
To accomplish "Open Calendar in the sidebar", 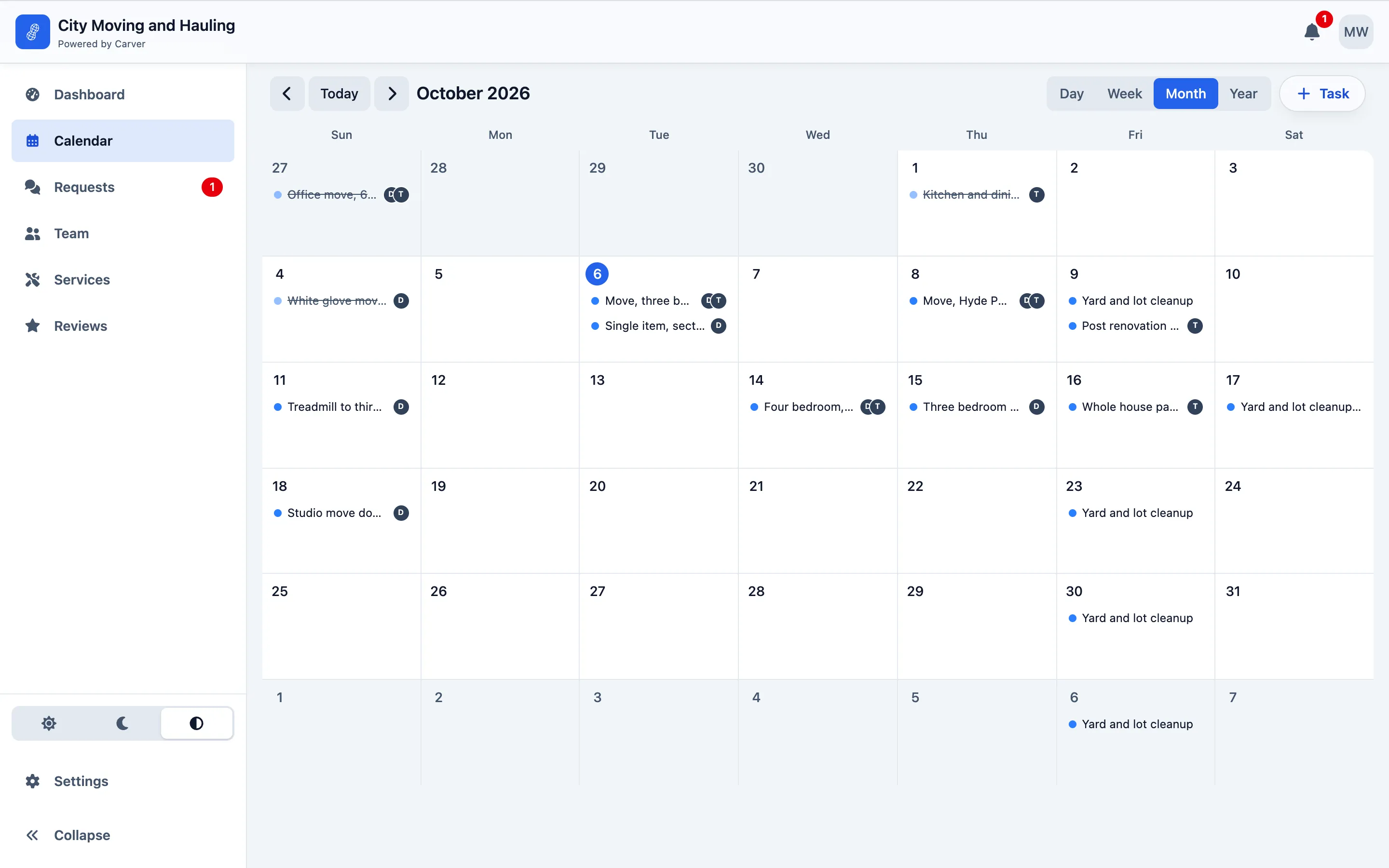I will click(123, 141).
